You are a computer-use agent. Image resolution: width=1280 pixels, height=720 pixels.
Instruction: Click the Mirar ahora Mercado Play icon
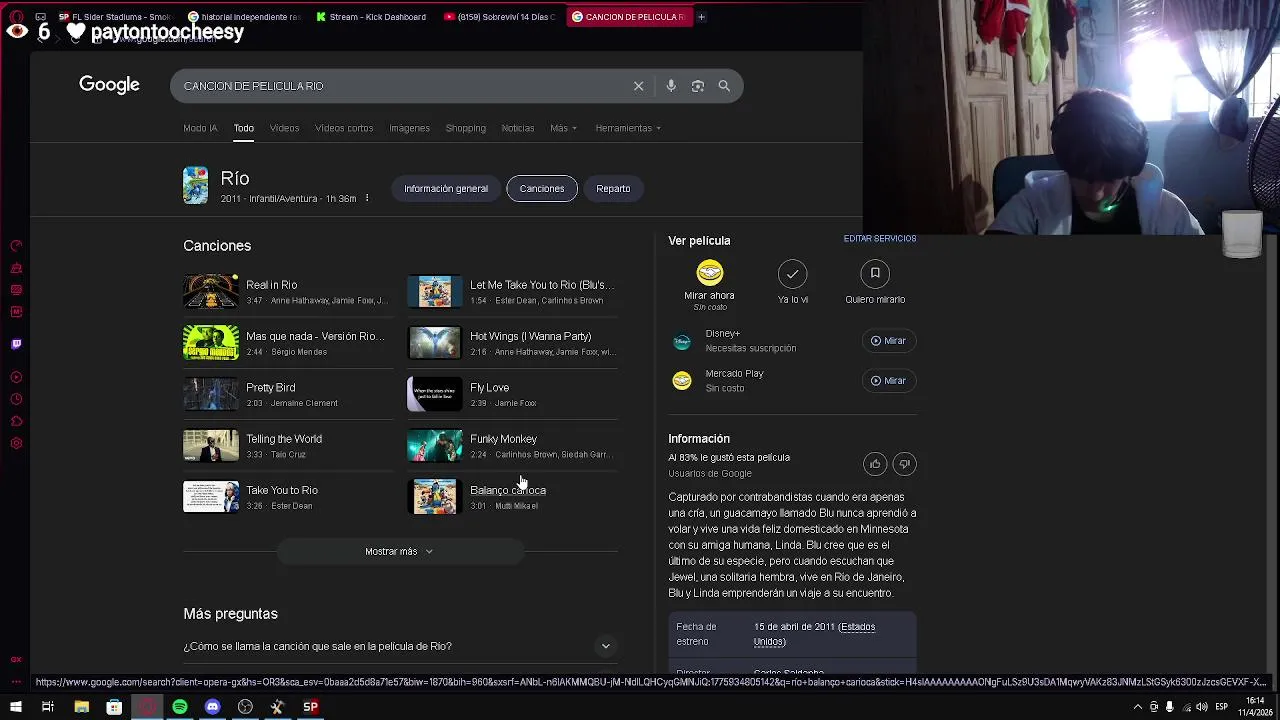coord(709,273)
